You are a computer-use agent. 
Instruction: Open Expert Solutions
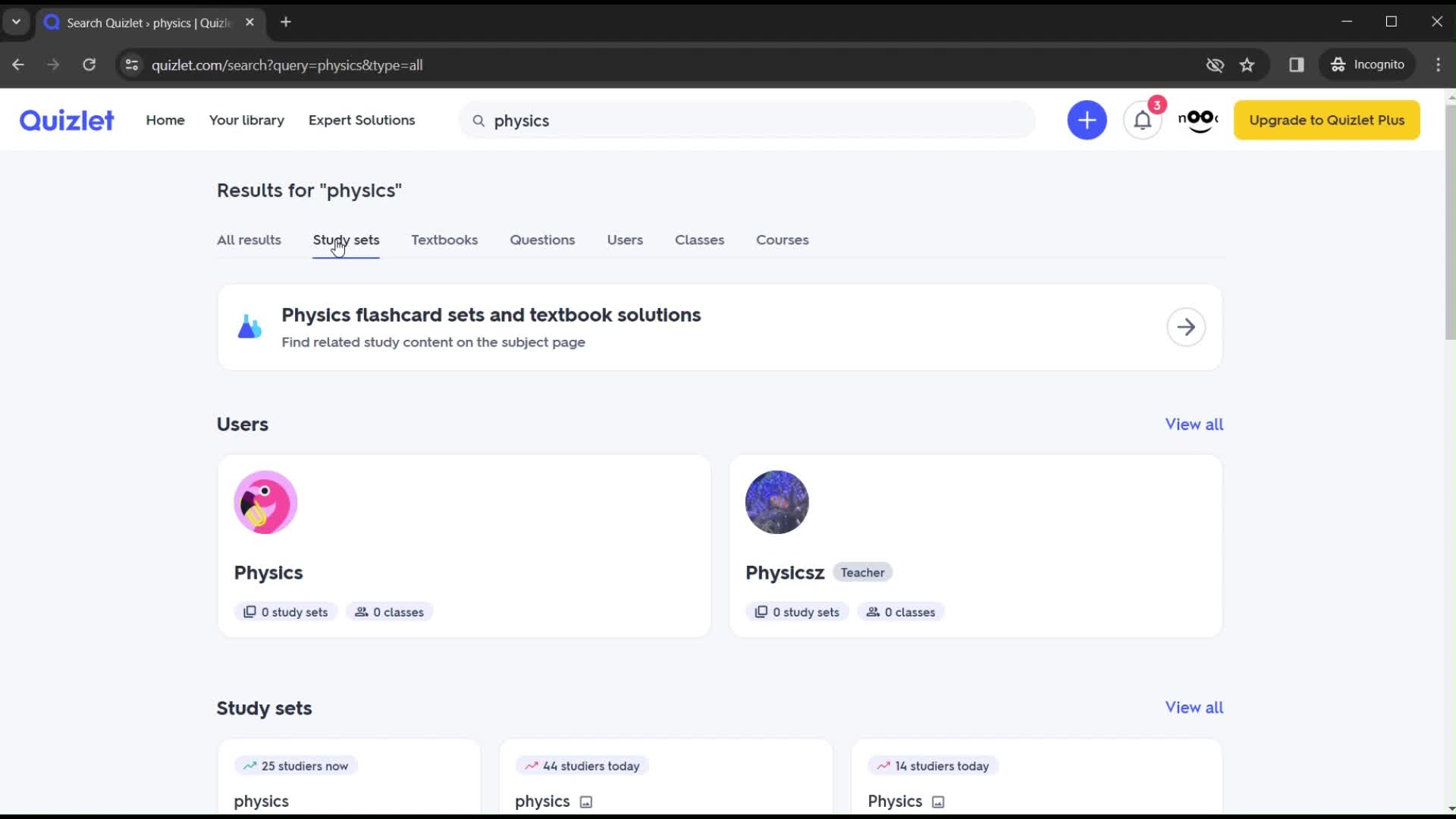point(362,120)
